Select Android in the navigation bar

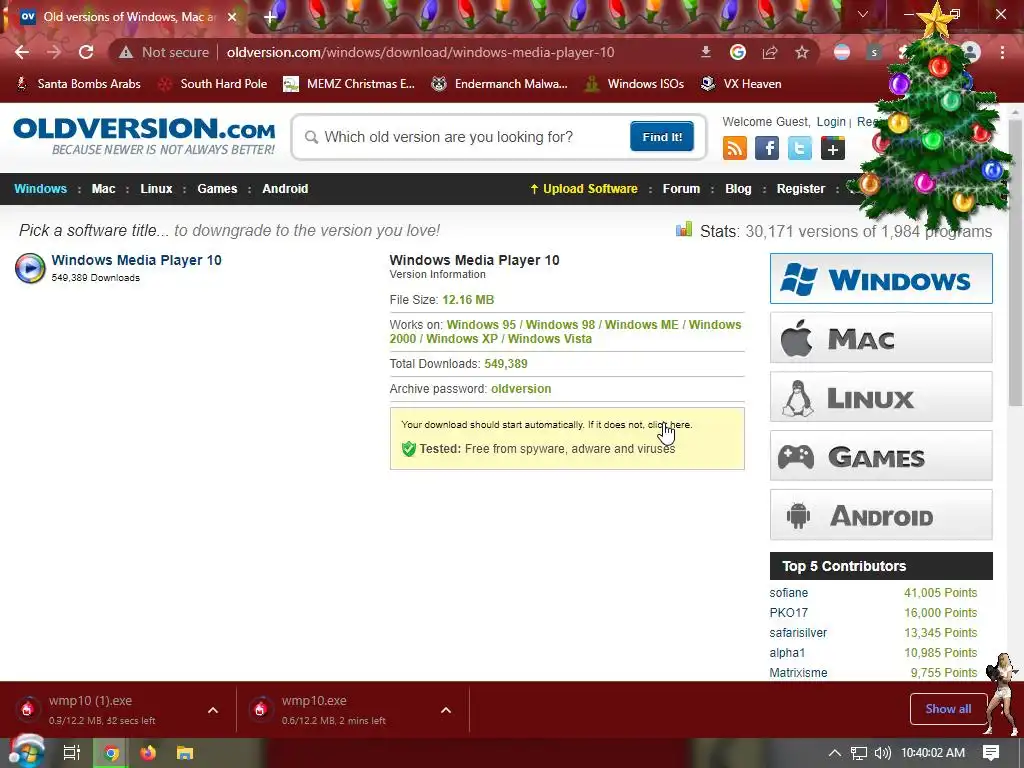[x=285, y=189]
